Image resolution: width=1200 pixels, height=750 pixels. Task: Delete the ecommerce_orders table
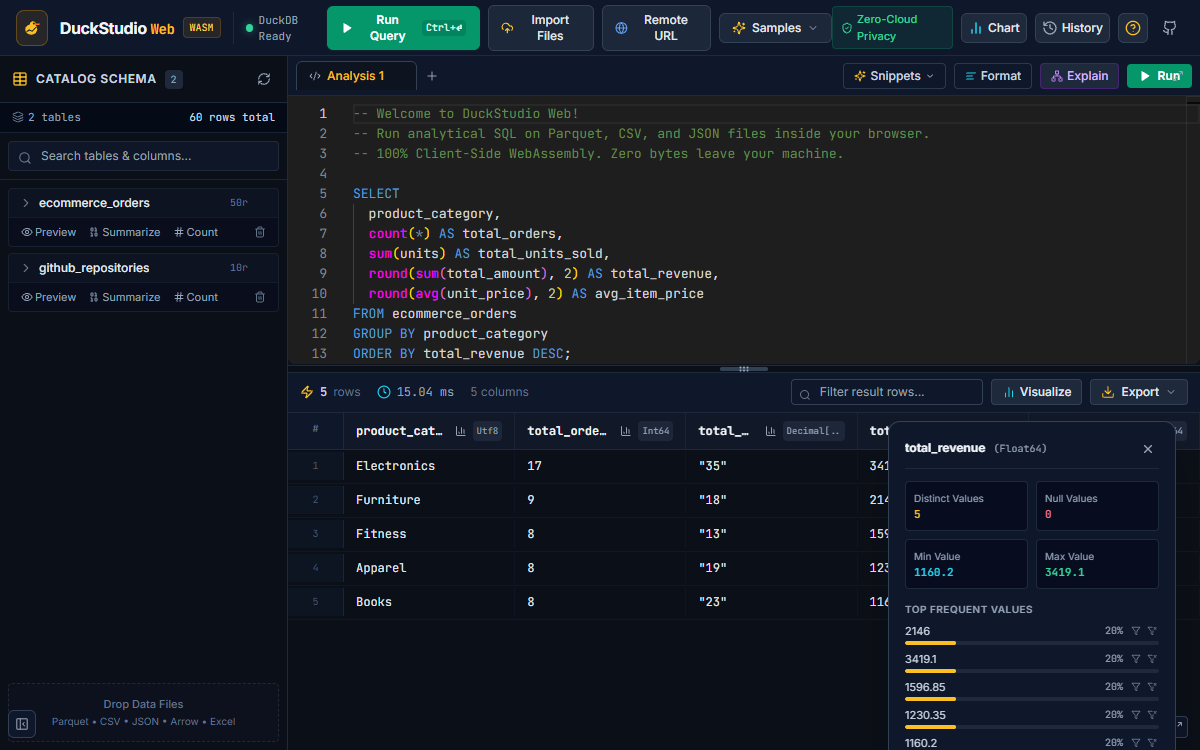[260, 232]
